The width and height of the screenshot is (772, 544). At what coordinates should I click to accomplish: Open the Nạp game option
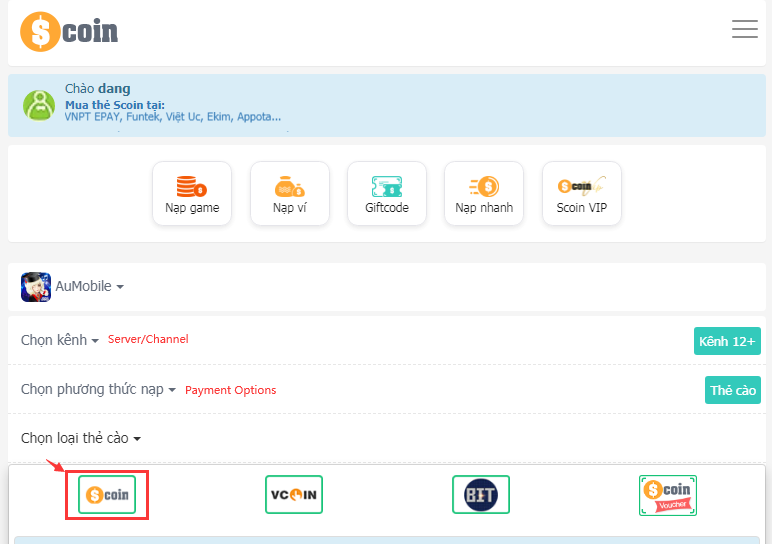pos(192,193)
